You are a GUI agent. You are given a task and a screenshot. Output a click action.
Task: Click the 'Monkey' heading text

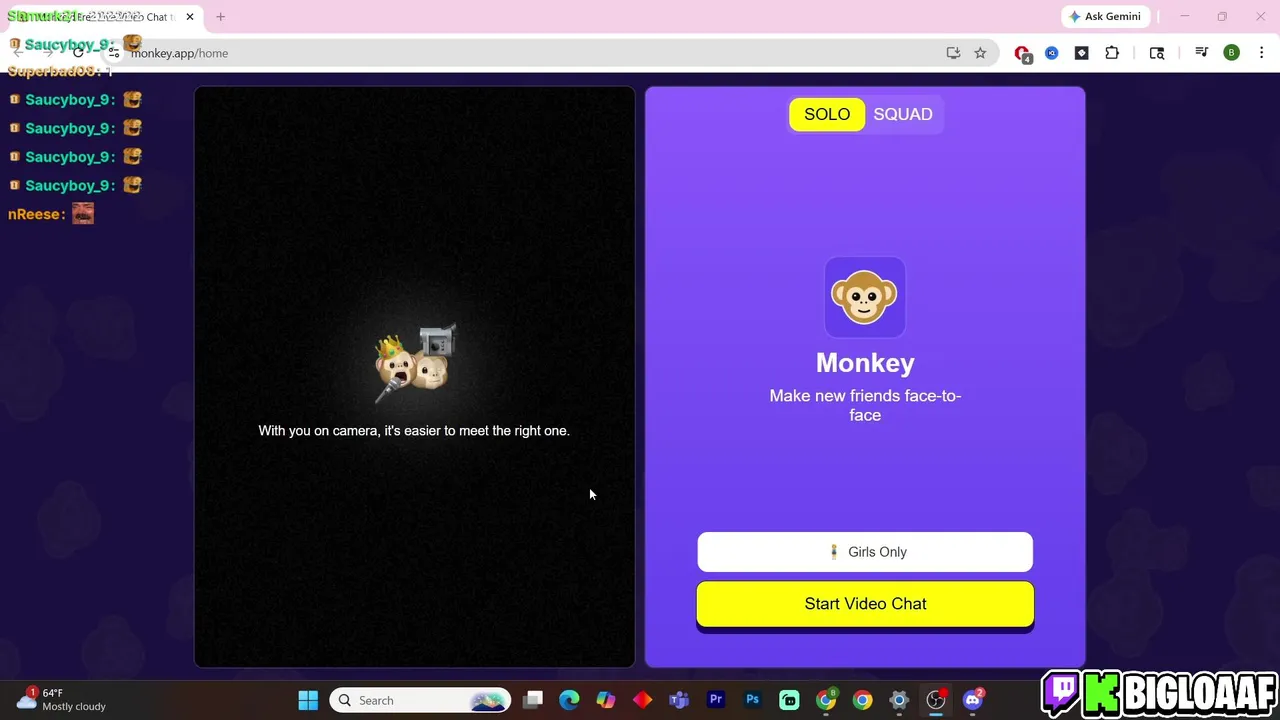click(865, 363)
